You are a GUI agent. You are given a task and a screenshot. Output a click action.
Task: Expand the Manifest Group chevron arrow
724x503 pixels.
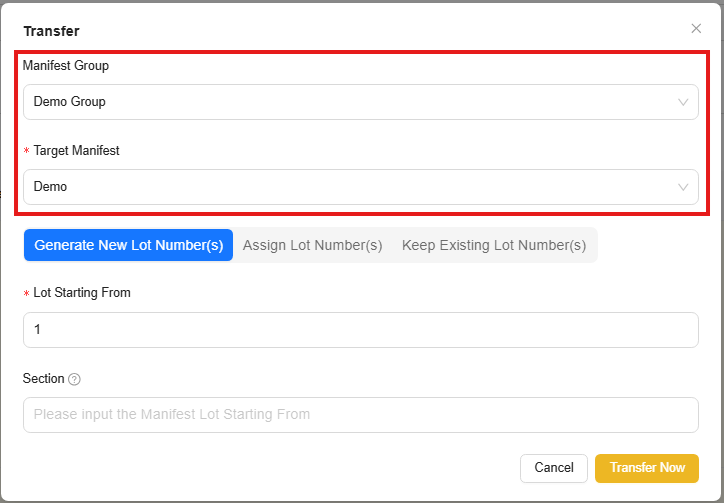click(683, 102)
